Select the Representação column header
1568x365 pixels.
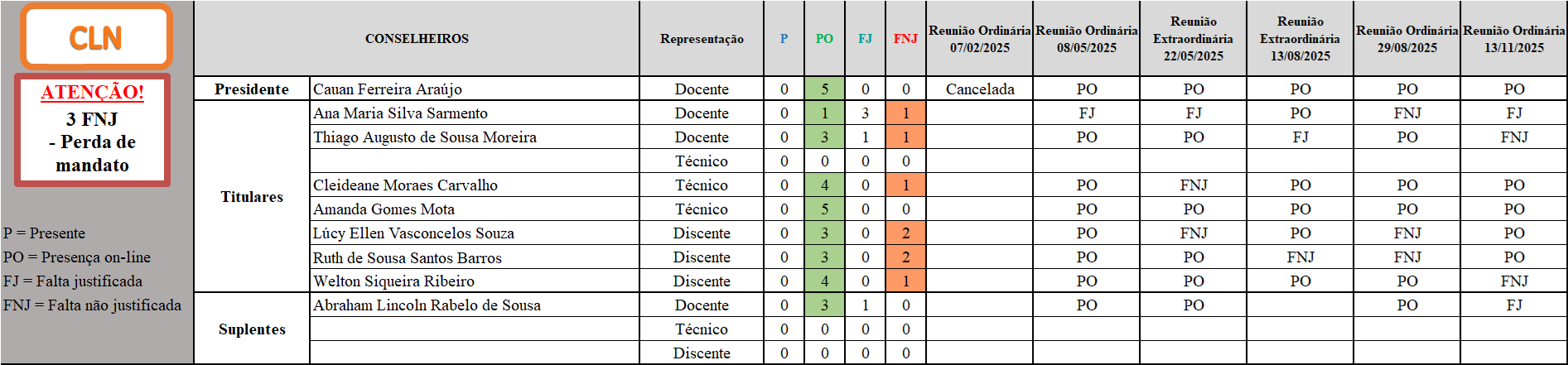(x=702, y=39)
